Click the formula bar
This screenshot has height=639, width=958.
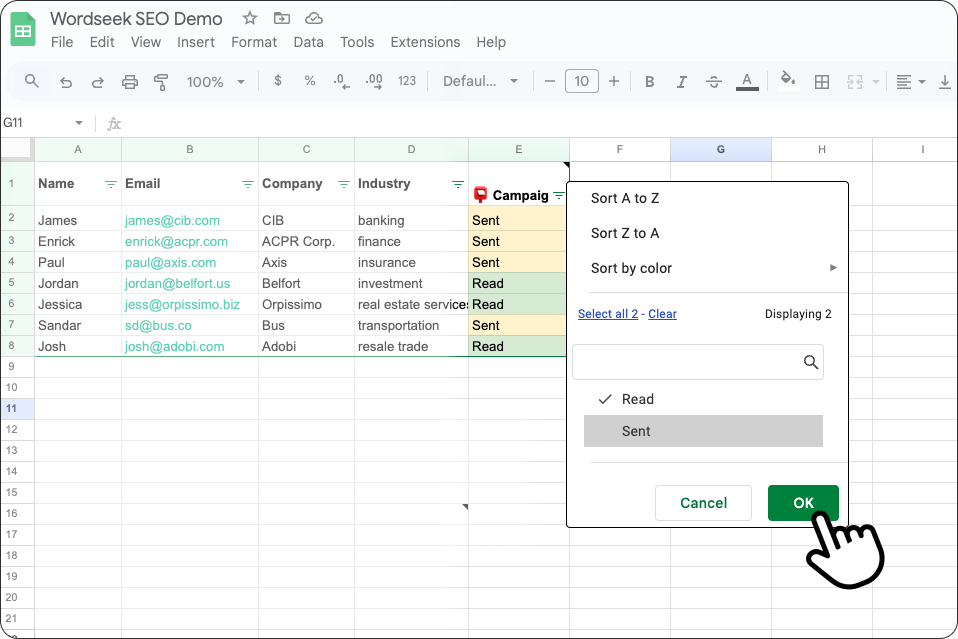tap(538, 123)
